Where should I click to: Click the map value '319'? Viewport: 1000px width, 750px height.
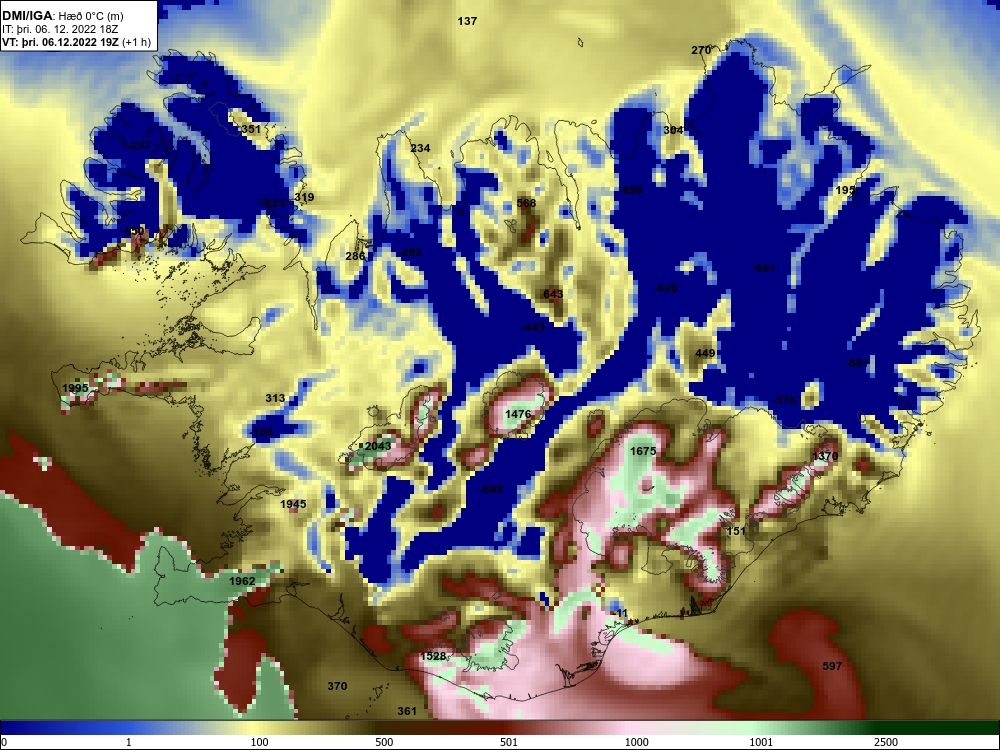coord(304,197)
